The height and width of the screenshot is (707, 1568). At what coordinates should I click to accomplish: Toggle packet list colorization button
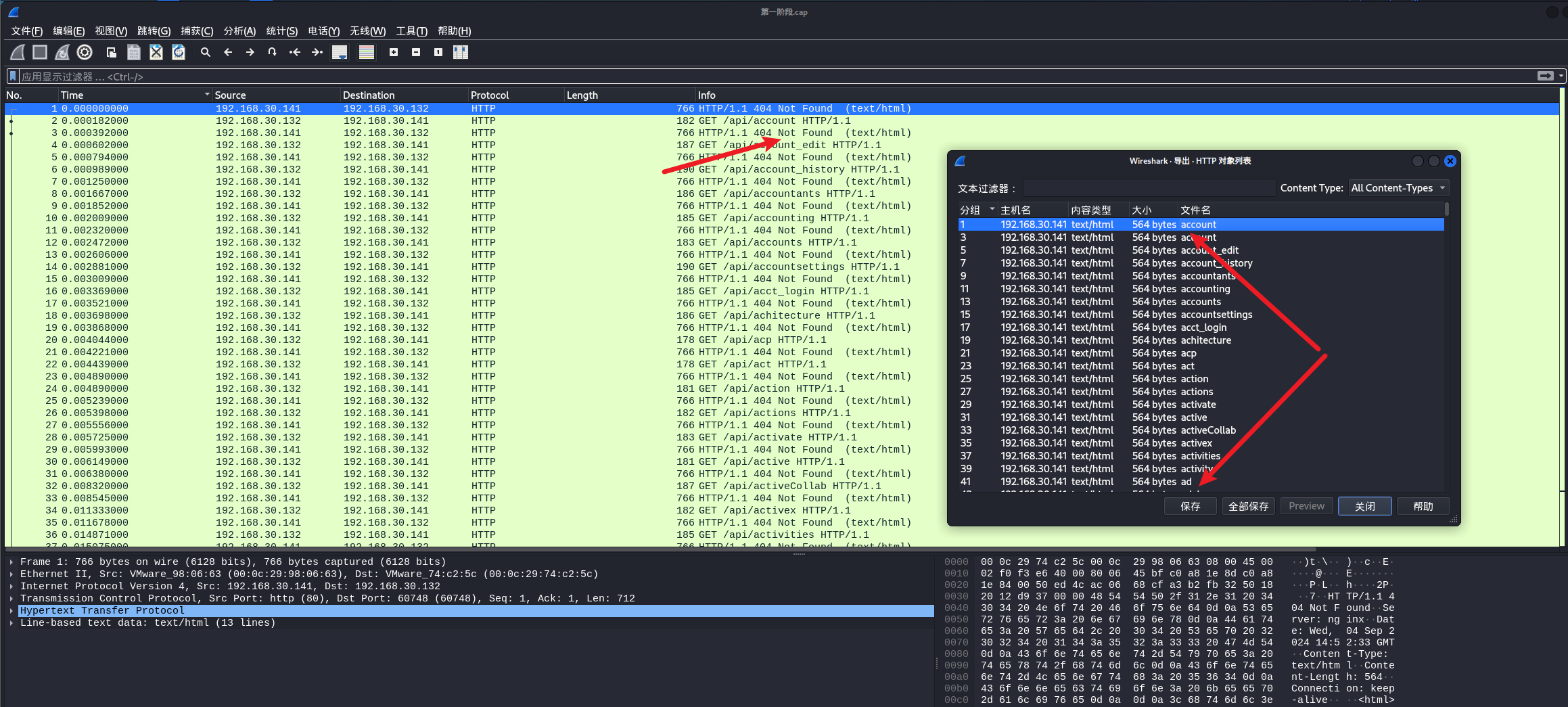tap(367, 52)
